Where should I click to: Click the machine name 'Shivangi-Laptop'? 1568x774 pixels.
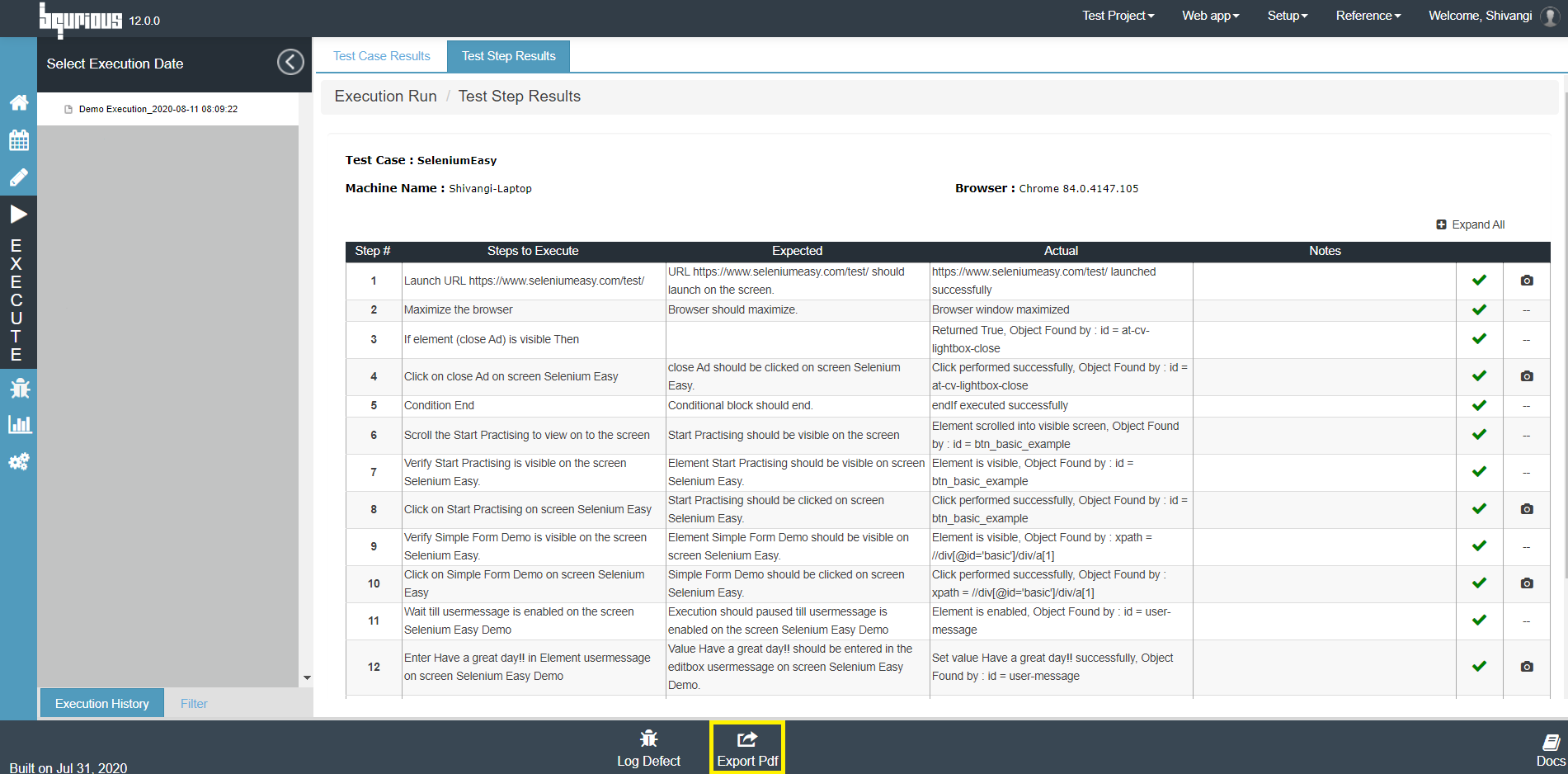click(x=490, y=189)
